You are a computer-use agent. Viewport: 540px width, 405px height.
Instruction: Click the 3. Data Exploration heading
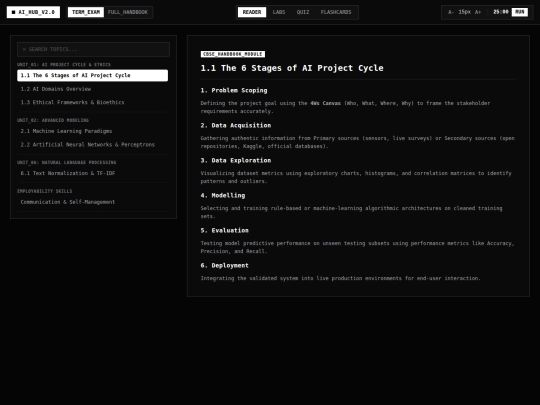tap(236, 160)
